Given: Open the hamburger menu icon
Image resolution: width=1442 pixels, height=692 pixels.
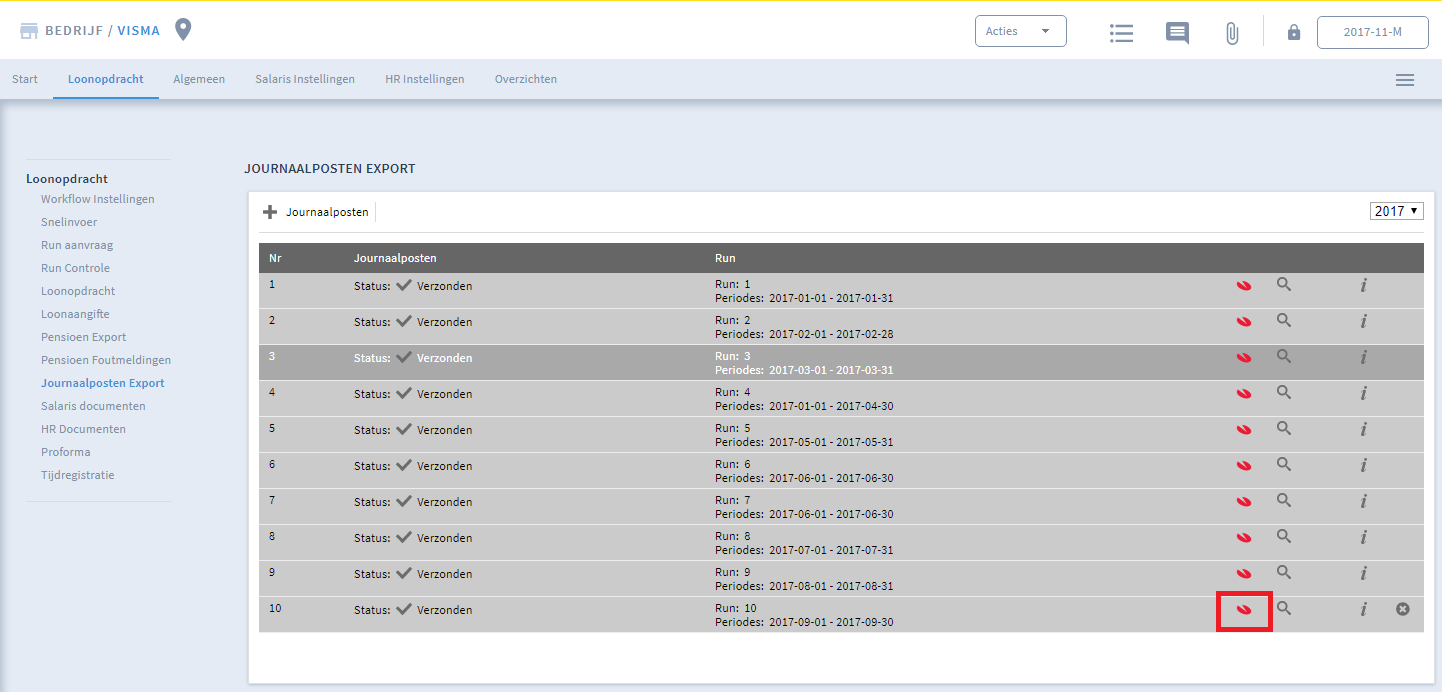Looking at the screenshot, I should tap(1405, 80).
